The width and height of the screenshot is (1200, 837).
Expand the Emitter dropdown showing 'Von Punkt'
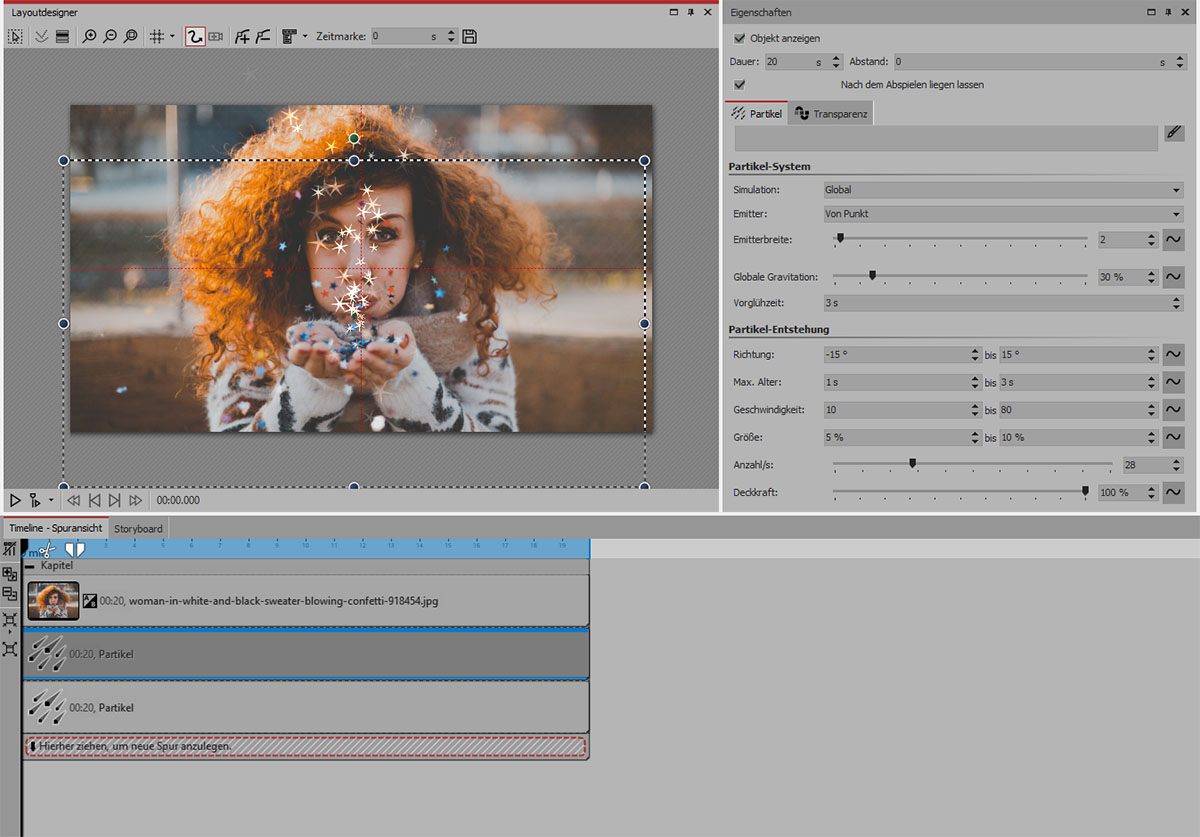click(x=1002, y=214)
